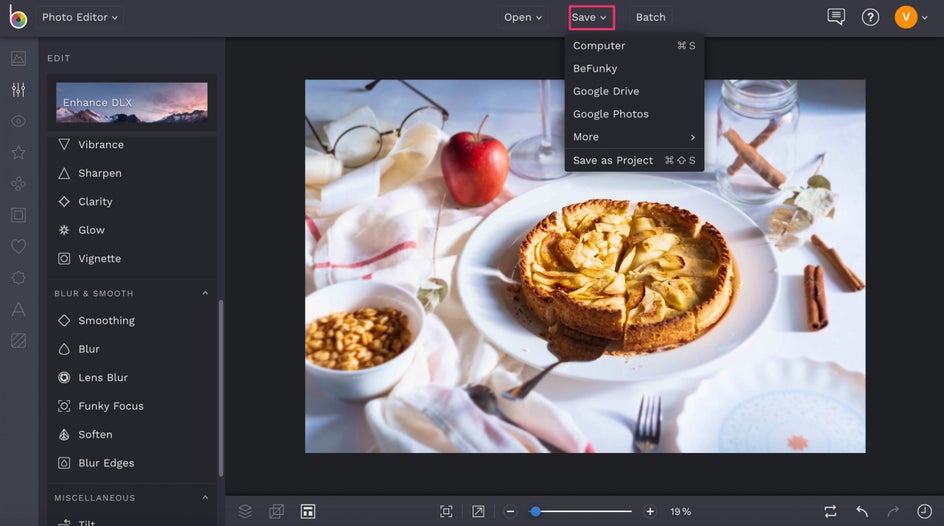Select the Smoothing tool
Image resolution: width=944 pixels, height=526 pixels.
click(x=132, y=321)
